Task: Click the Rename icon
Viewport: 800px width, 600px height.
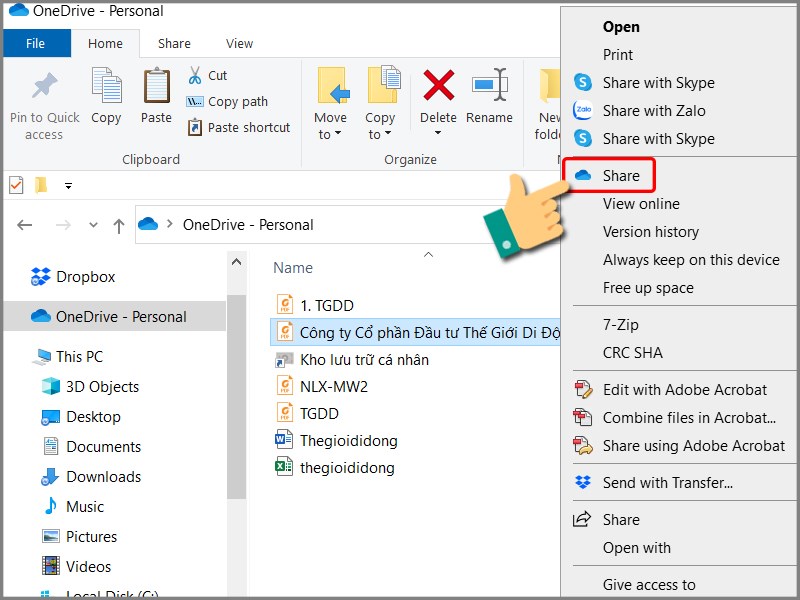Action: (x=489, y=84)
